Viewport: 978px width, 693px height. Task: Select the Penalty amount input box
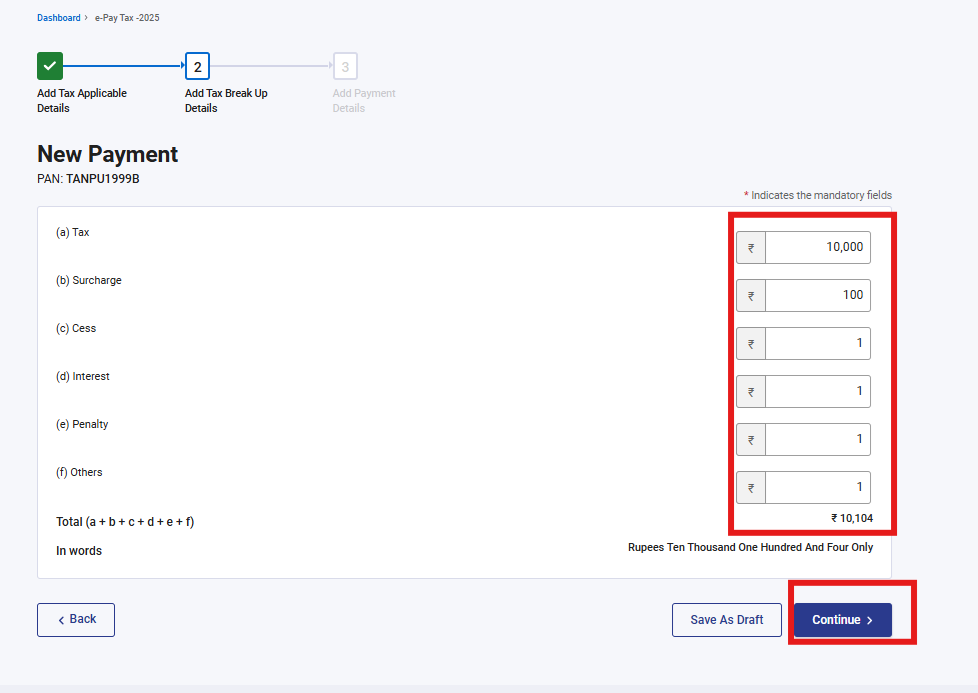[817, 440]
